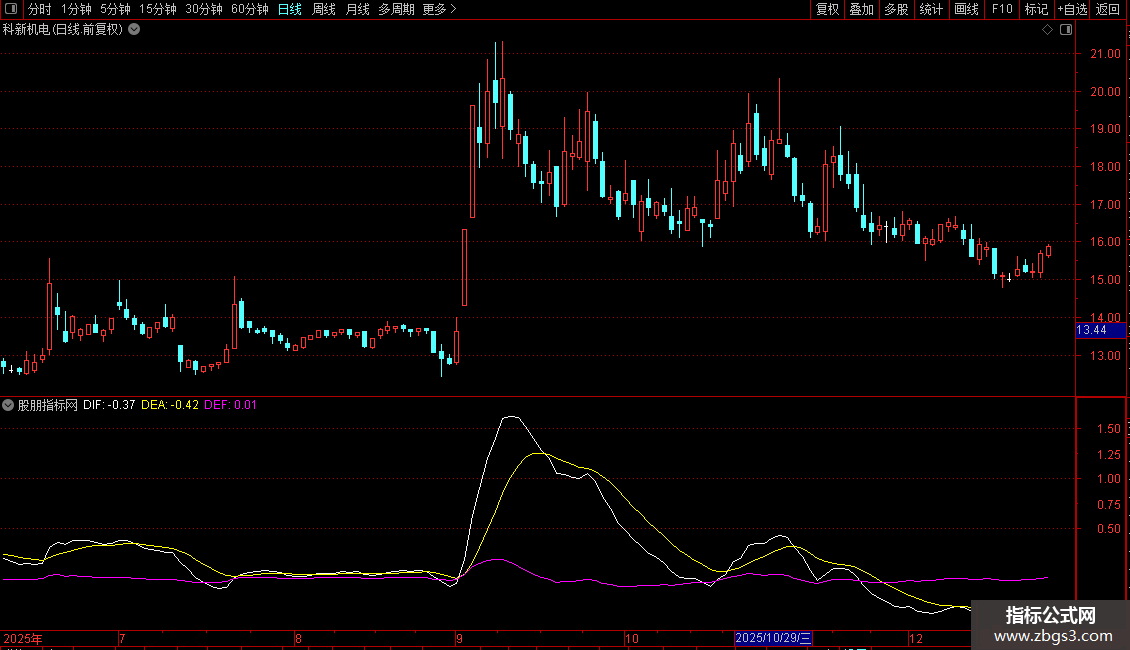Click the 2025年 label on time axis
The height and width of the screenshot is (650, 1130).
click(23, 638)
